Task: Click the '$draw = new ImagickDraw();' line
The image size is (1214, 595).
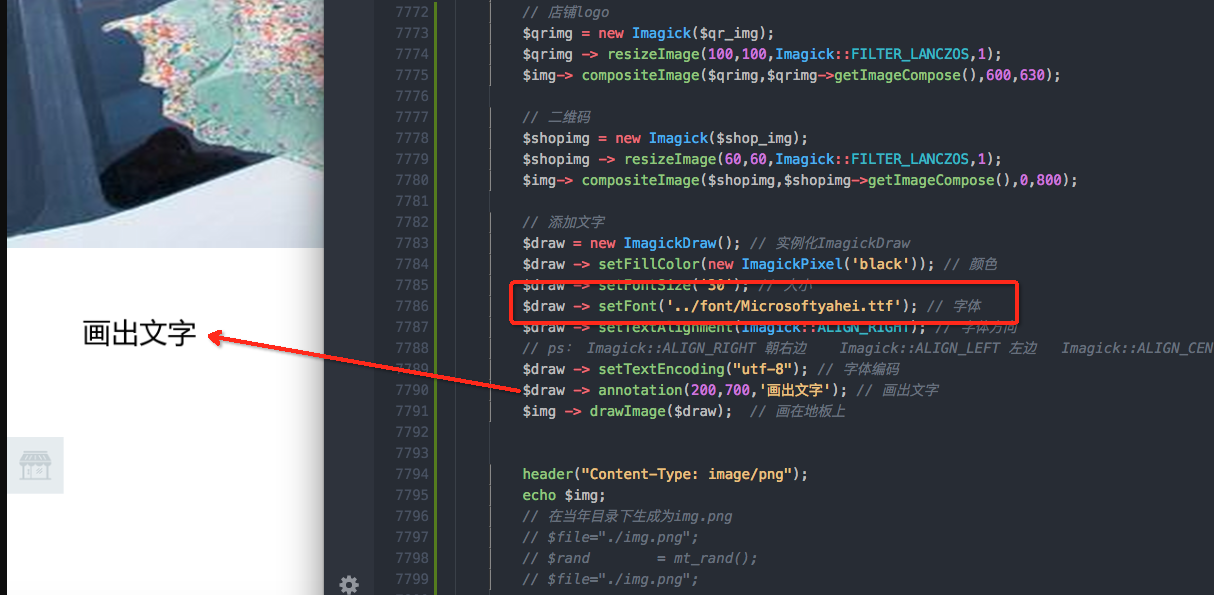Action: click(632, 244)
